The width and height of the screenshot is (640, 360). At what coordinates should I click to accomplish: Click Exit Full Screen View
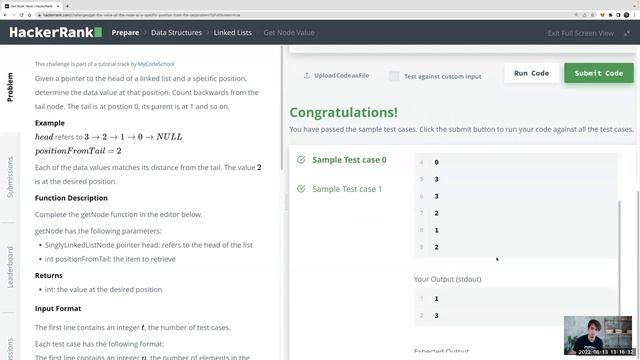click(580, 33)
